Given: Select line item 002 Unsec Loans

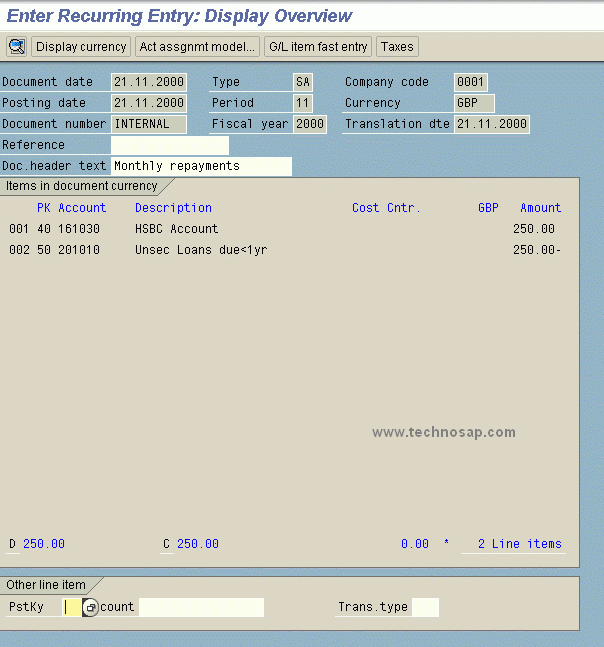Looking at the screenshot, I should [x=200, y=250].
